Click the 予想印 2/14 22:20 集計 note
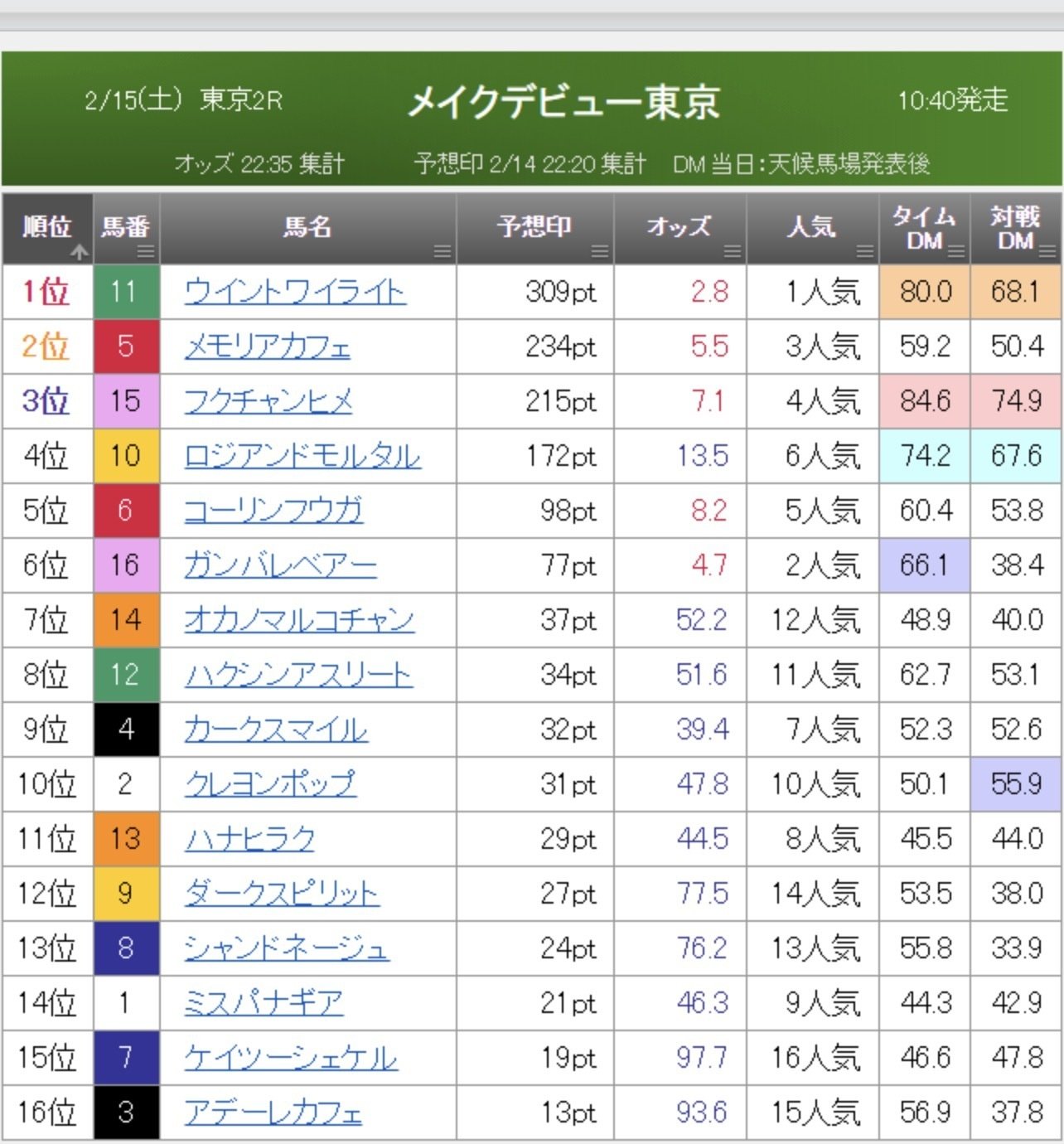This screenshot has height=1144, width=1064. pos(530,163)
